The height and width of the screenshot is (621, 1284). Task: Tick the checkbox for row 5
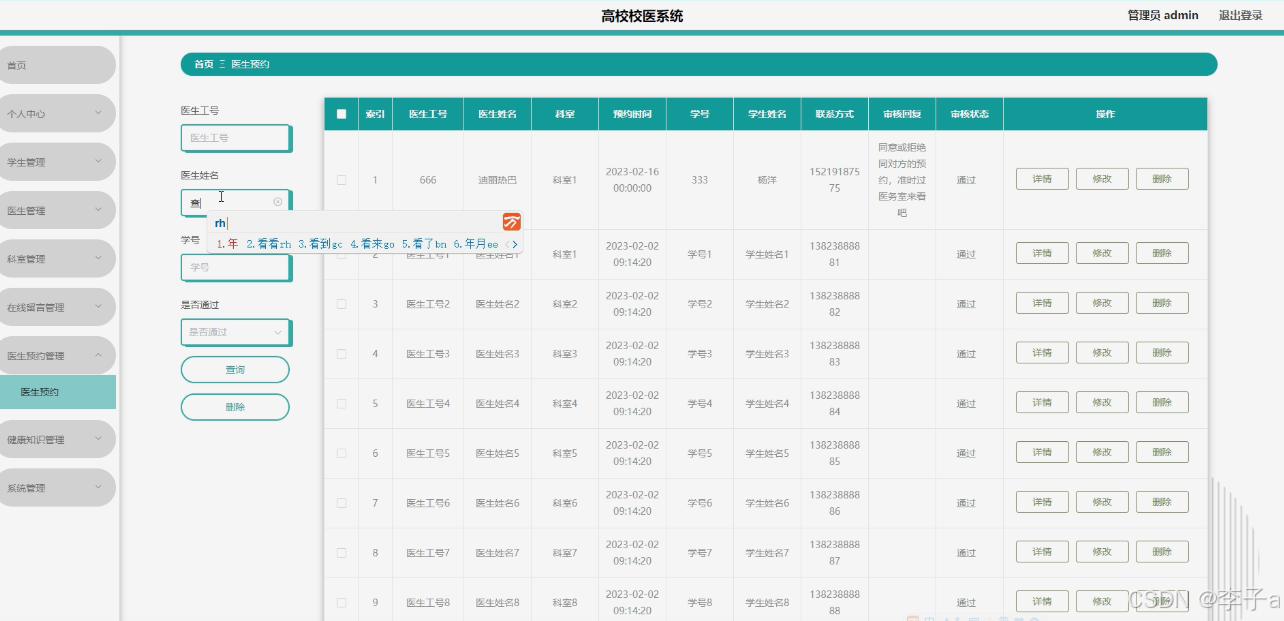[x=341, y=404]
